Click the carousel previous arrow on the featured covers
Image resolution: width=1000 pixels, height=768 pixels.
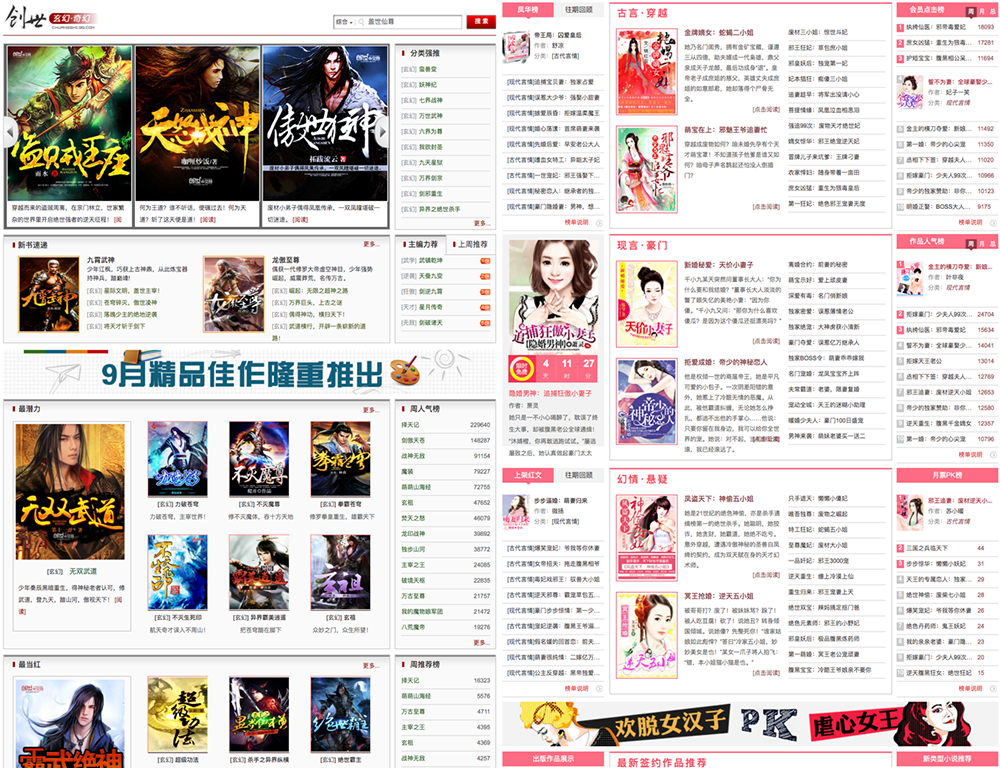click(x=10, y=132)
